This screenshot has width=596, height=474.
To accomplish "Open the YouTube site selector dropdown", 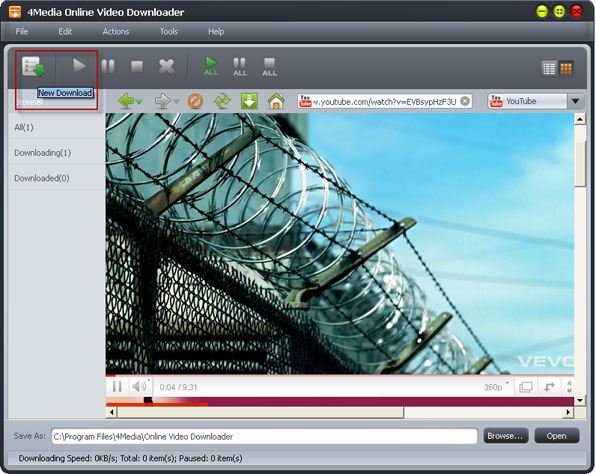I will pos(575,101).
